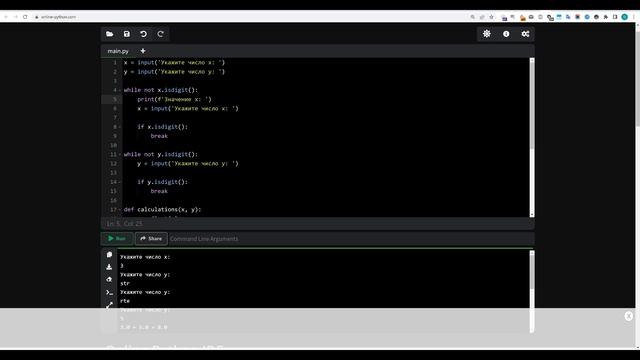Collapse the while loop at line 11
Viewport: 640px width, 360px height.
120,154
